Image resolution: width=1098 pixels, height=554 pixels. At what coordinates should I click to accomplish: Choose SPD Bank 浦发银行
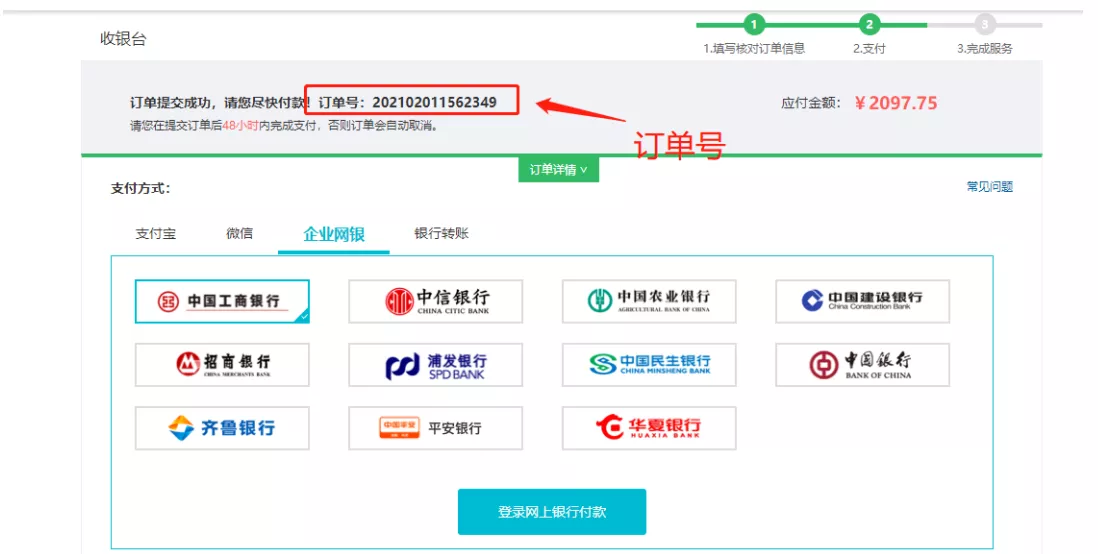click(435, 365)
